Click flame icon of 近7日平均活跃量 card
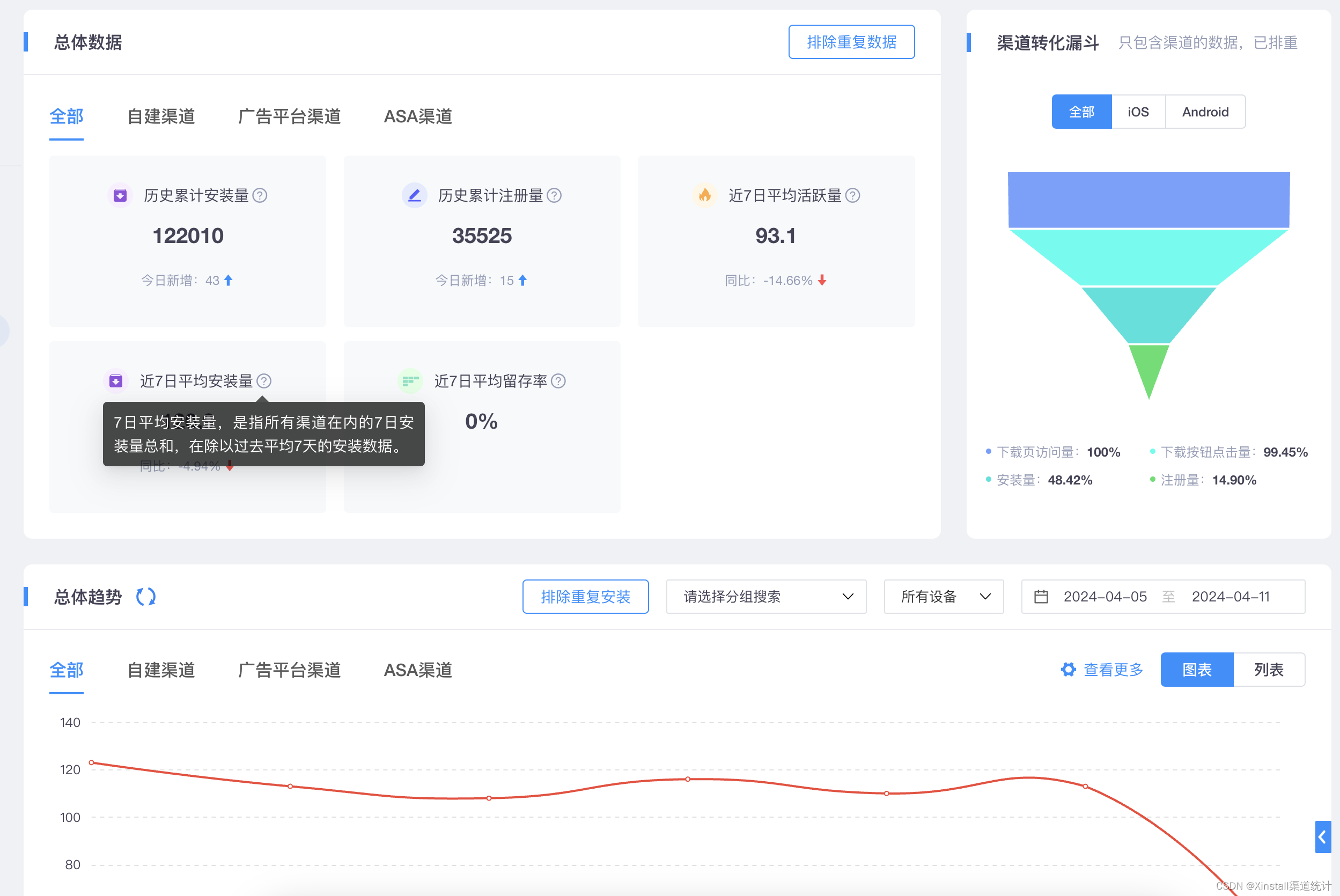The width and height of the screenshot is (1340, 896). pos(705,195)
